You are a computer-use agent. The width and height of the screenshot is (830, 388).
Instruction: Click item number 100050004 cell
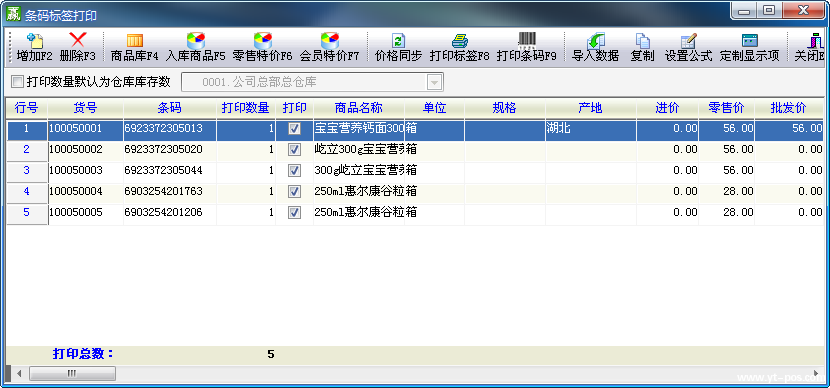coord(85,192)
